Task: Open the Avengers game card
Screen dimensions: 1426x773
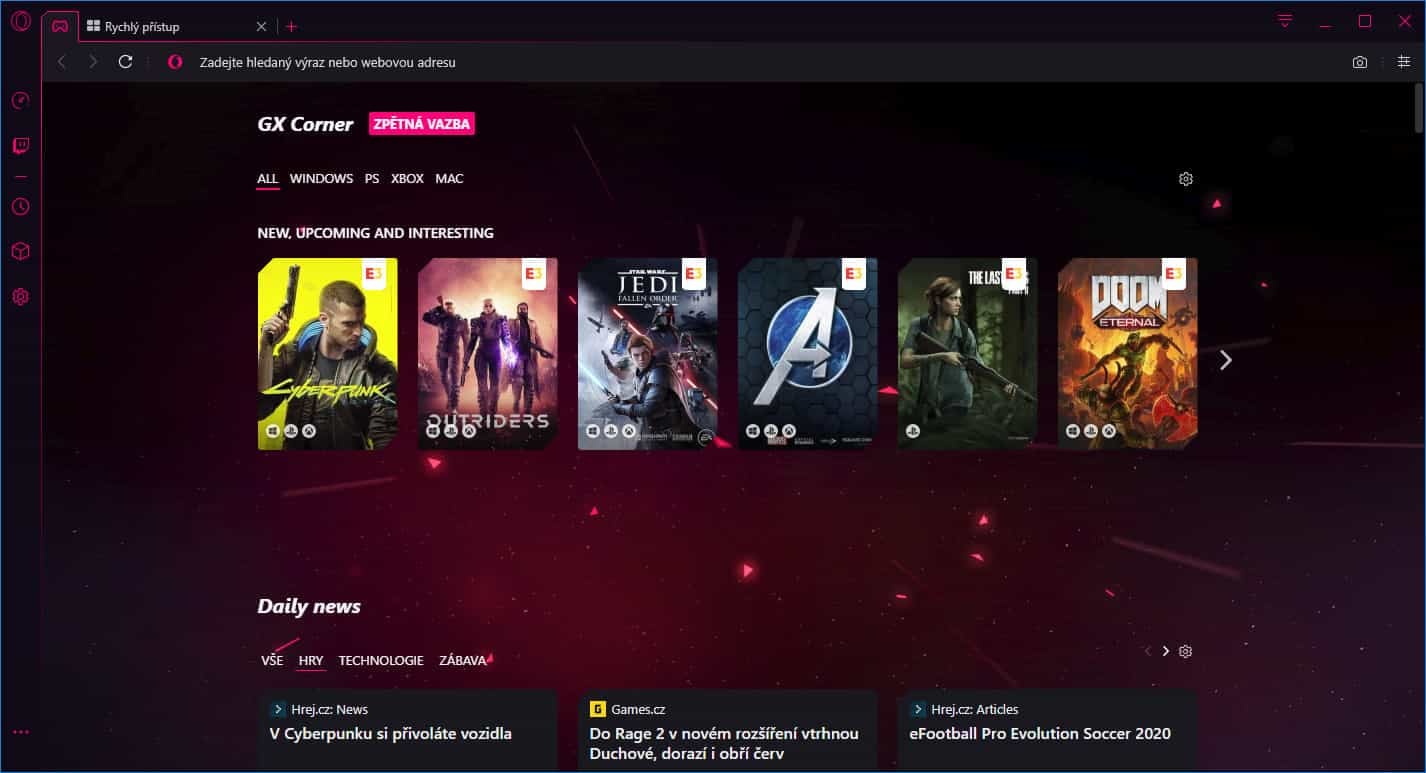Action: (808, 354)
